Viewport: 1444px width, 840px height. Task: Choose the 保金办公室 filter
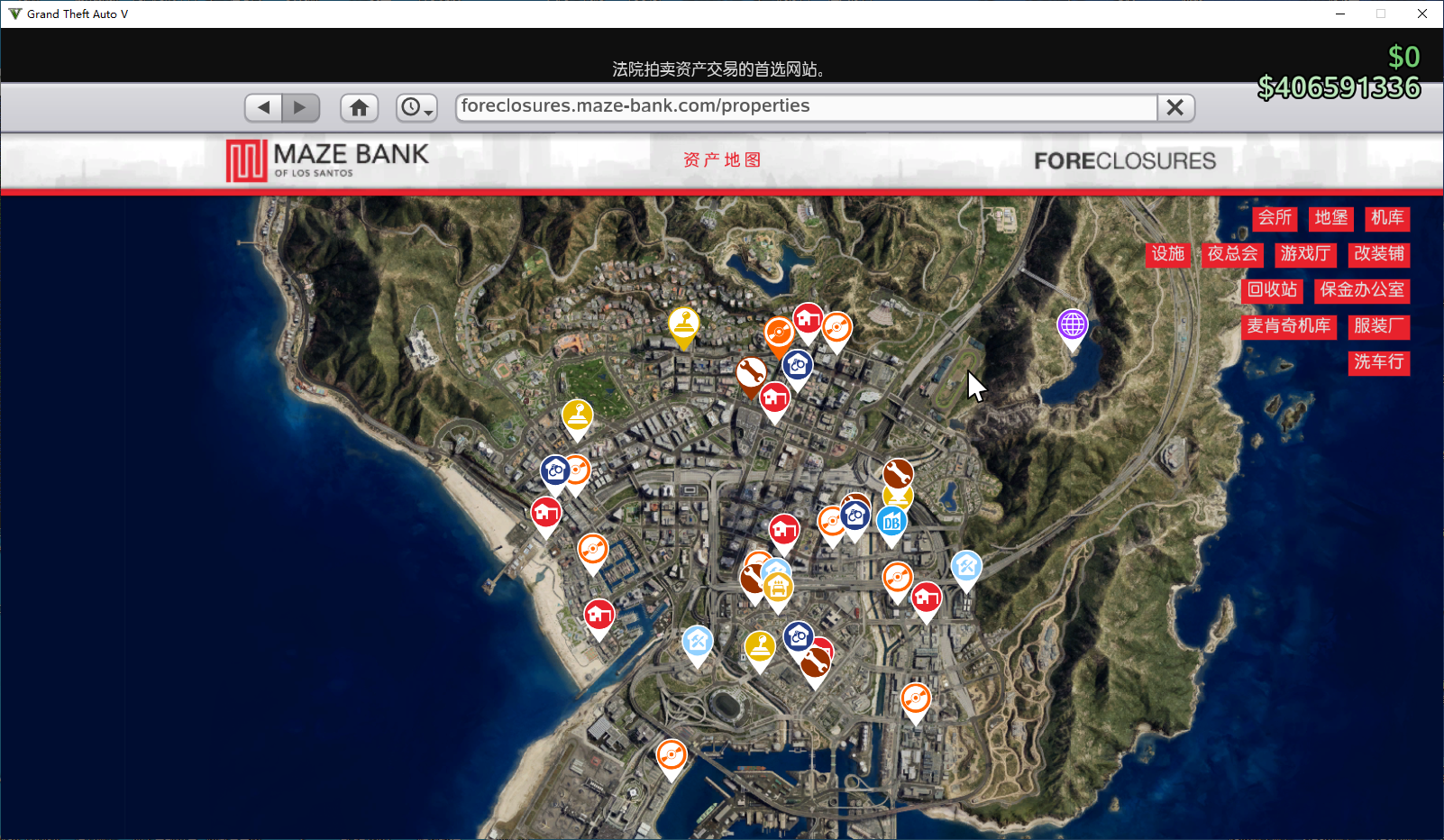(x=1362, y=290)
